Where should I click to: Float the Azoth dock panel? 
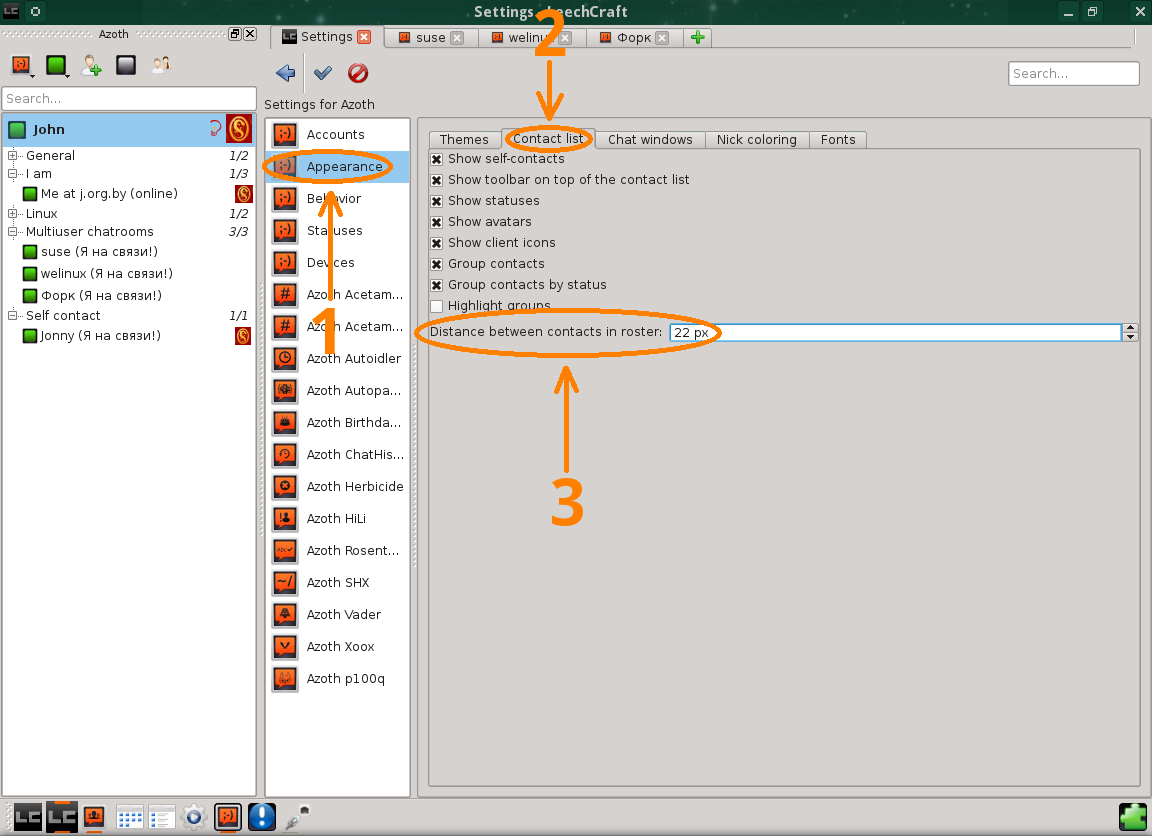point(235,34)
